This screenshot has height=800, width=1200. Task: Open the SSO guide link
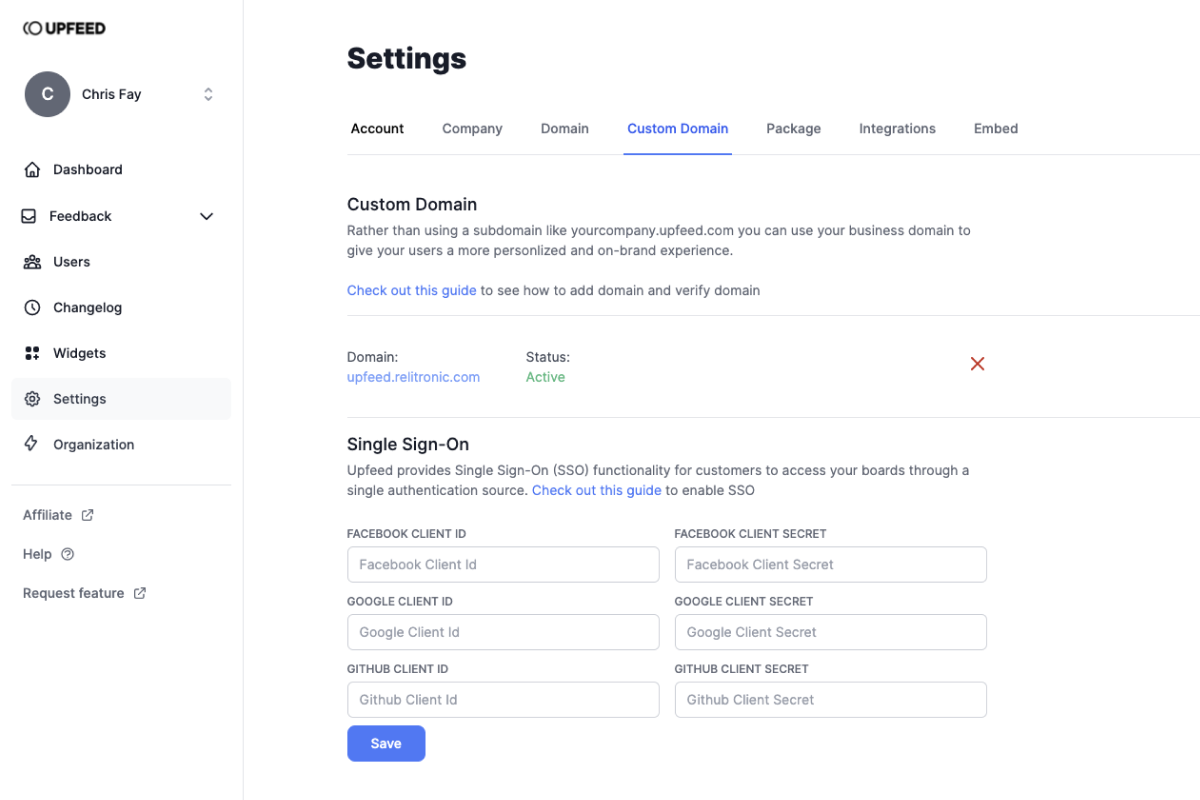[x=597, y=490]
